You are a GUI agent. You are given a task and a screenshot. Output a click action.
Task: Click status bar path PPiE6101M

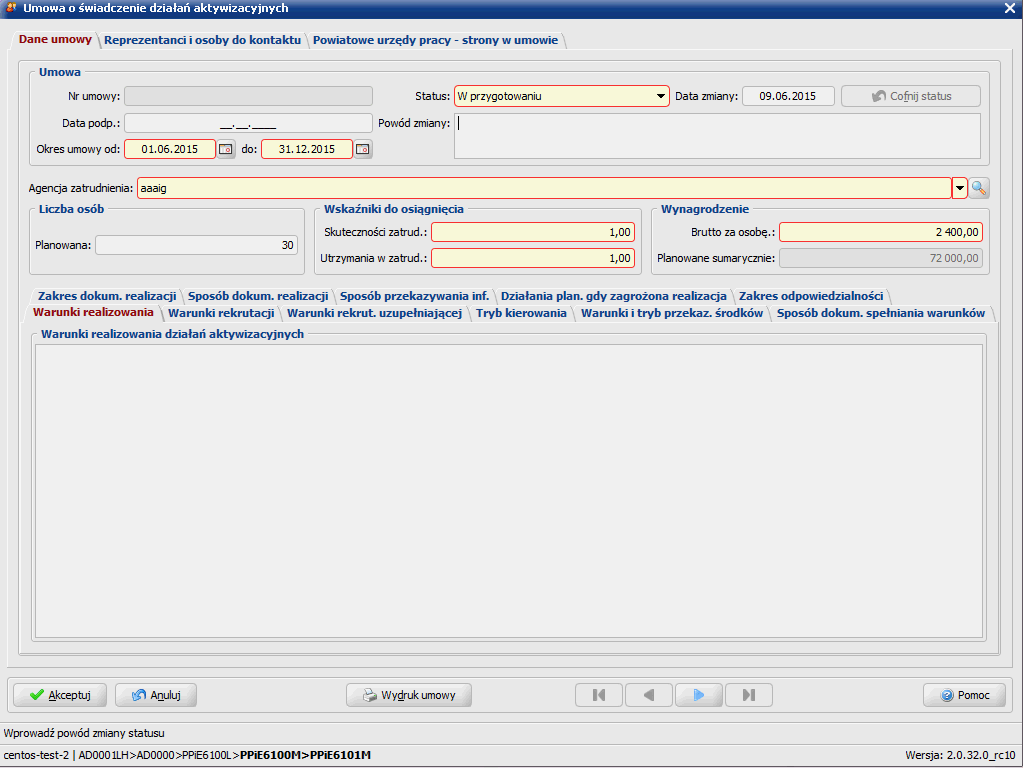pyautogui.click(x=340, y=756)
